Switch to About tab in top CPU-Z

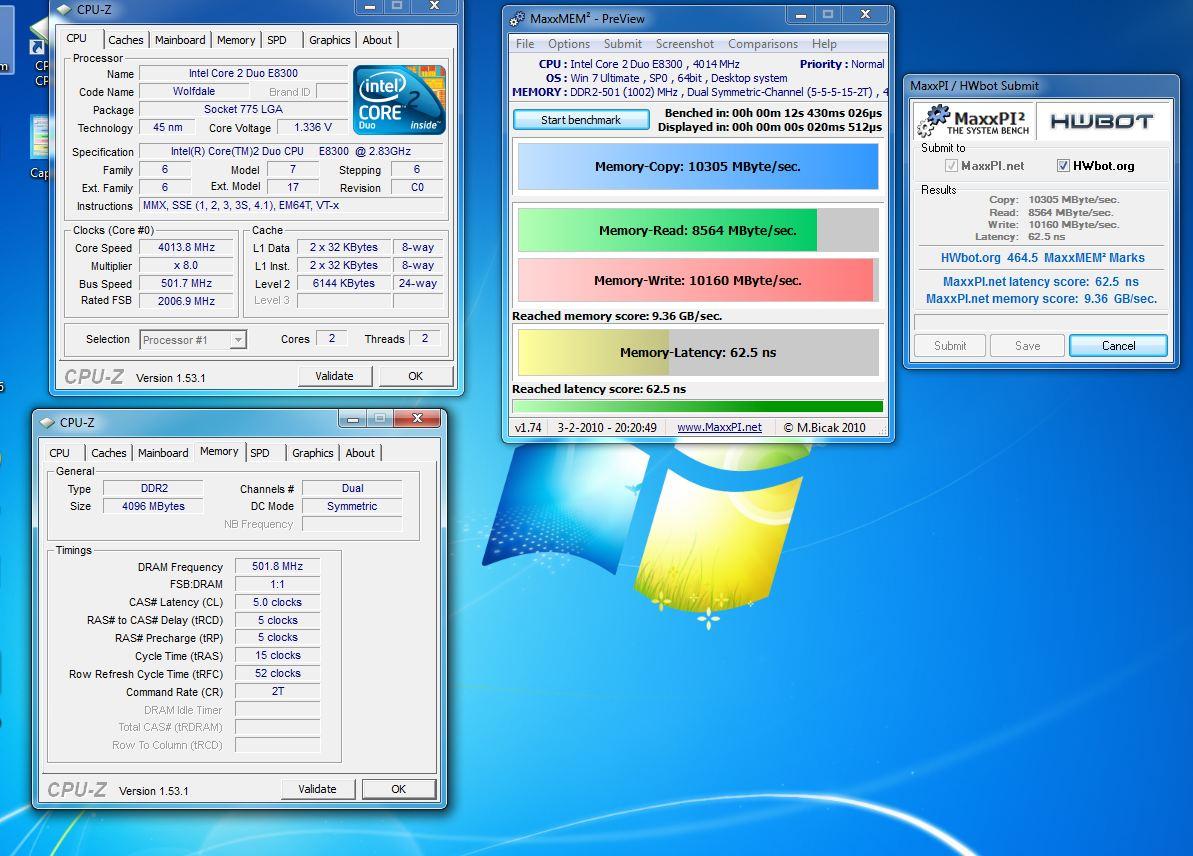click(x=377, y=40)
